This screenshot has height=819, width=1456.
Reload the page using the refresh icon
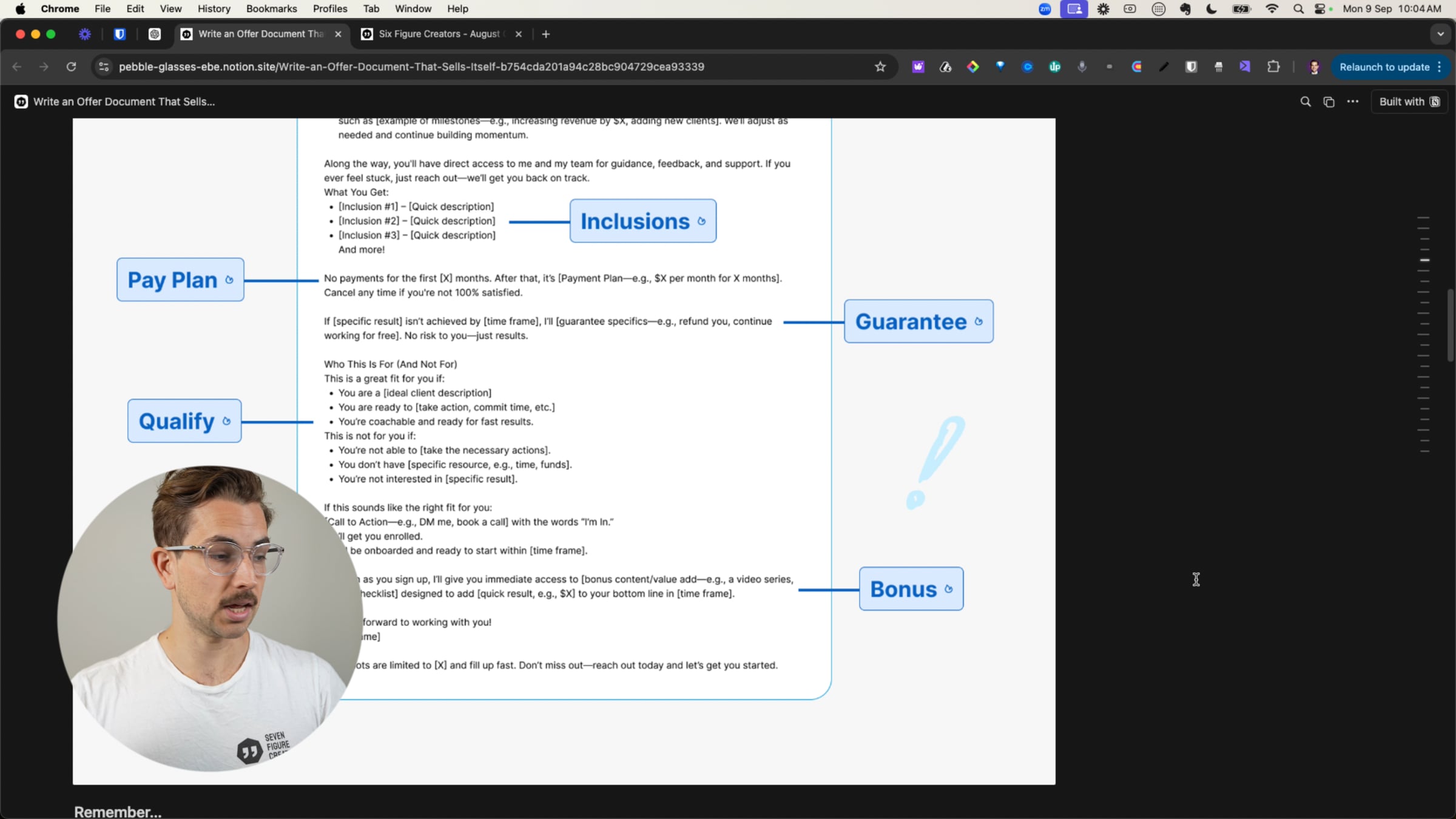pos(71,67)
